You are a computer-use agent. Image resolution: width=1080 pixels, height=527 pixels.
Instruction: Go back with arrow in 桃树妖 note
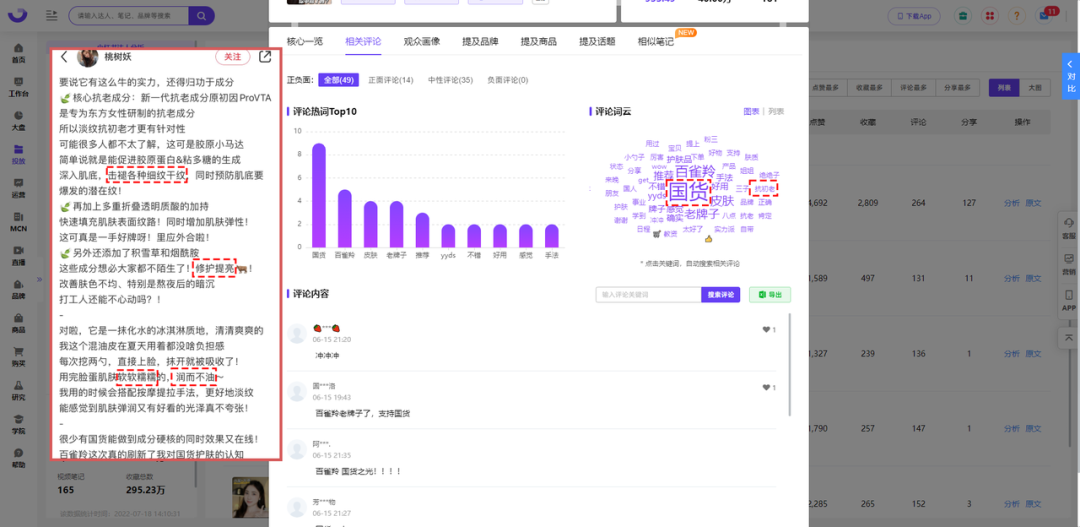click(x=64, y=57)
